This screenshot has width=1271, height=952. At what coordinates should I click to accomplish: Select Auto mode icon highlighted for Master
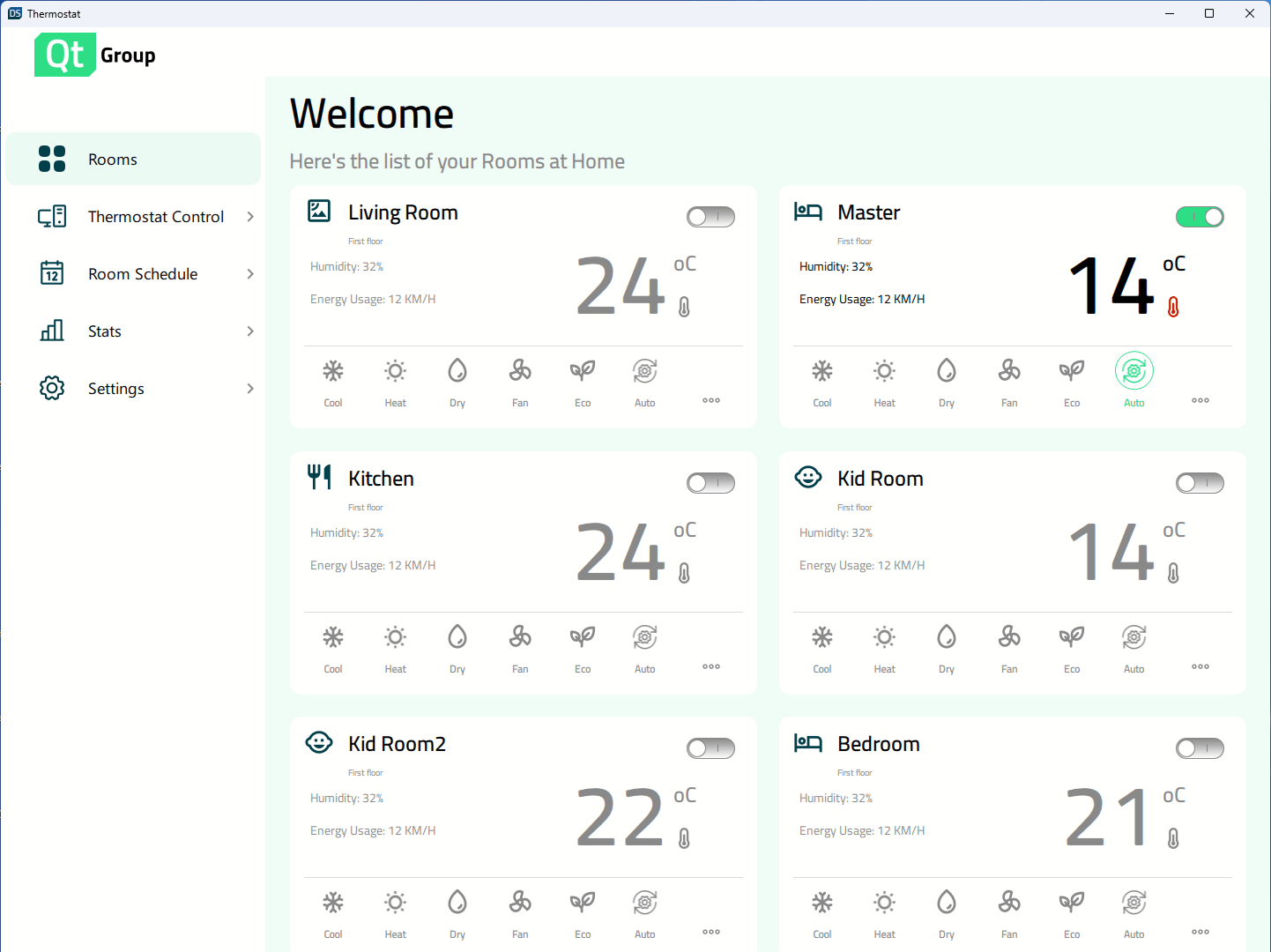(1134, 370)
